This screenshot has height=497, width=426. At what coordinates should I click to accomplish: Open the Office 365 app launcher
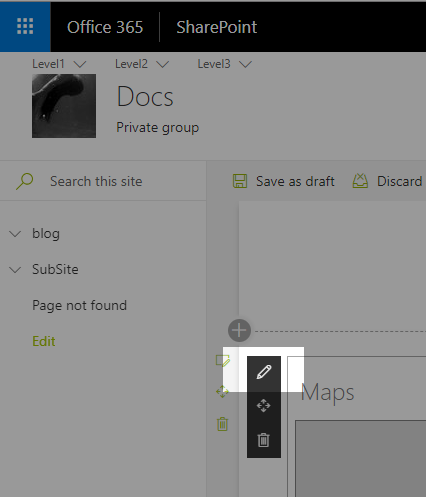[x=25, y=26]
